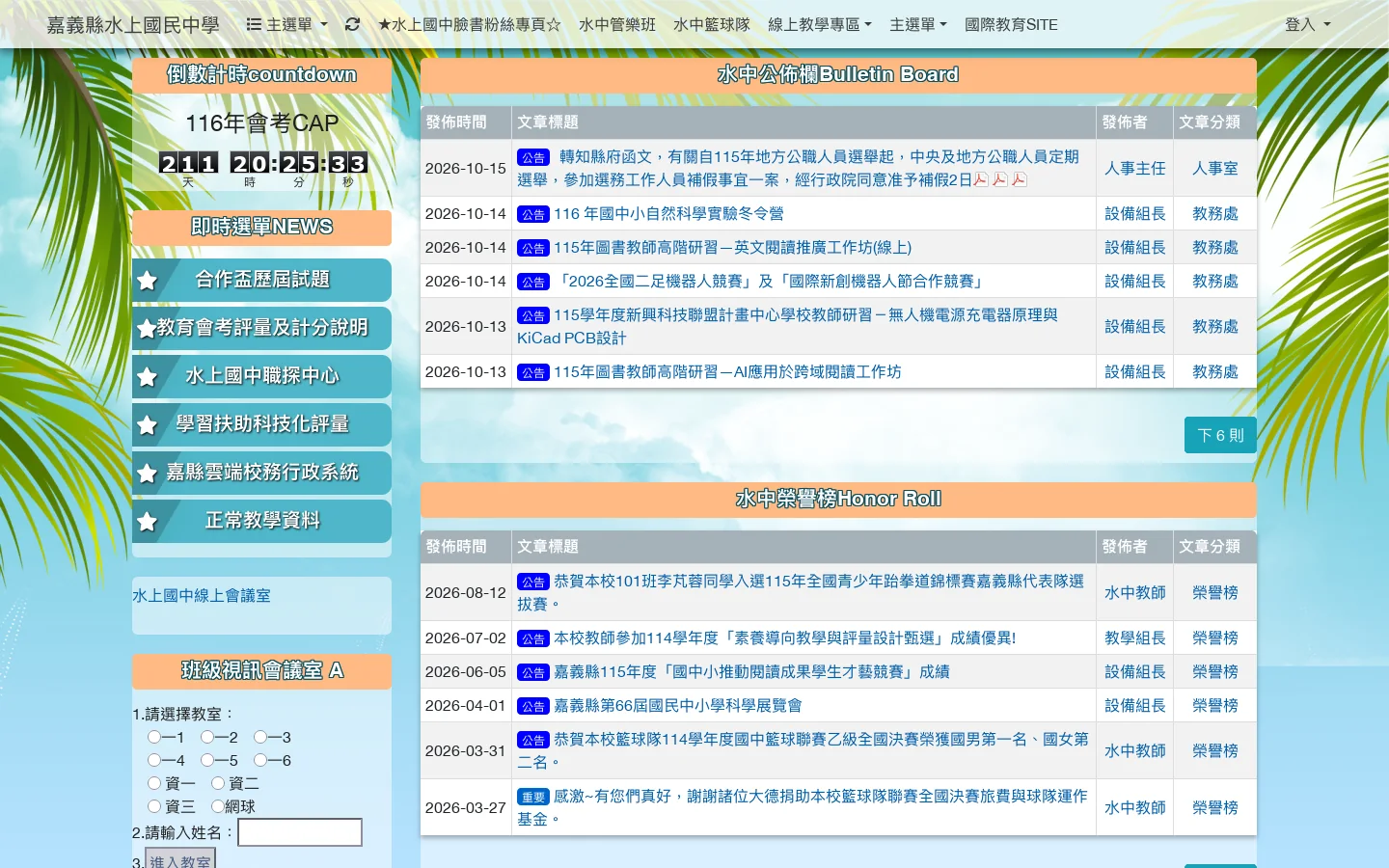Click the star icon beside 教育會考評量及計分說明
The image size is (1389, 868).
click(147, 329)
